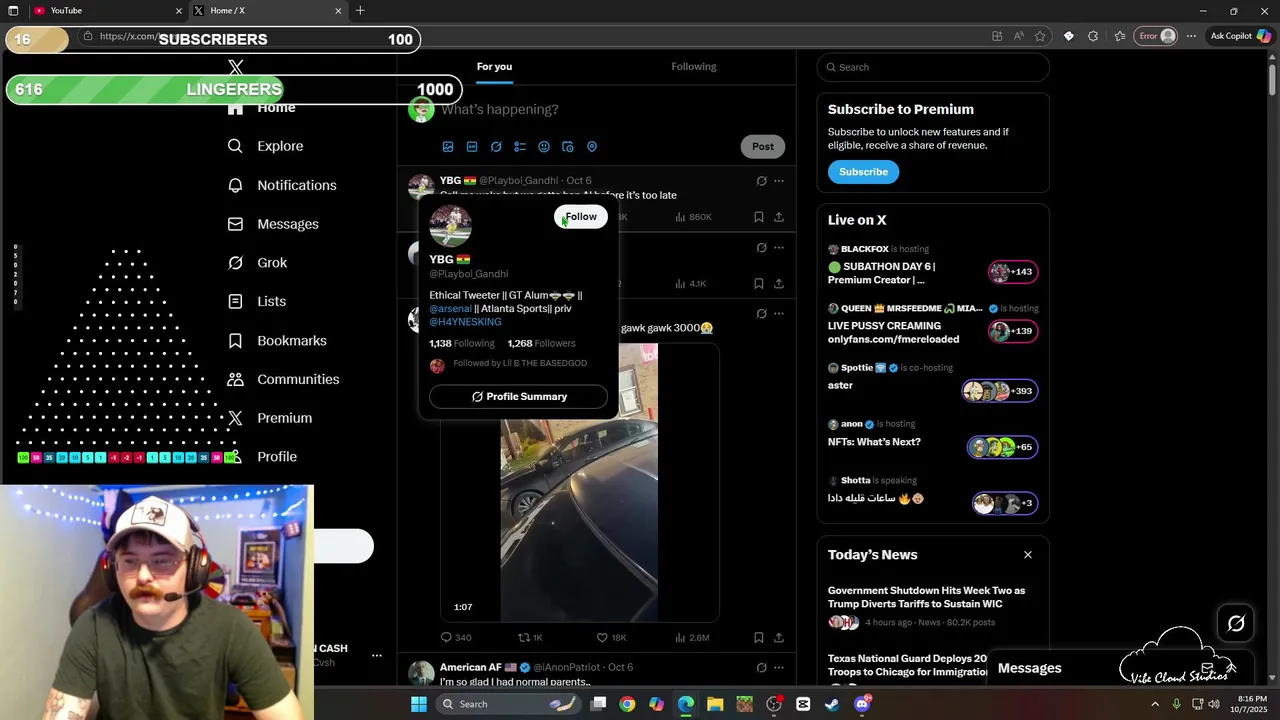The image size is (1280, 720).
Task: Open the @H4YNESKING mention link
Action: coord(465,322)
